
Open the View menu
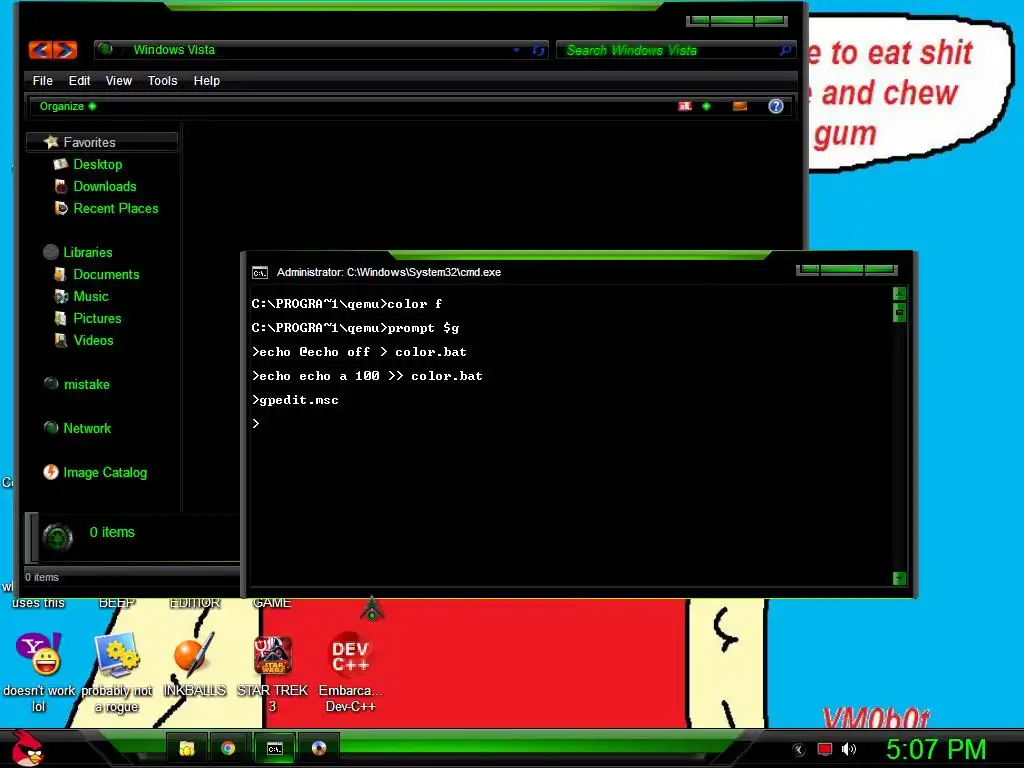pos(119,80)
